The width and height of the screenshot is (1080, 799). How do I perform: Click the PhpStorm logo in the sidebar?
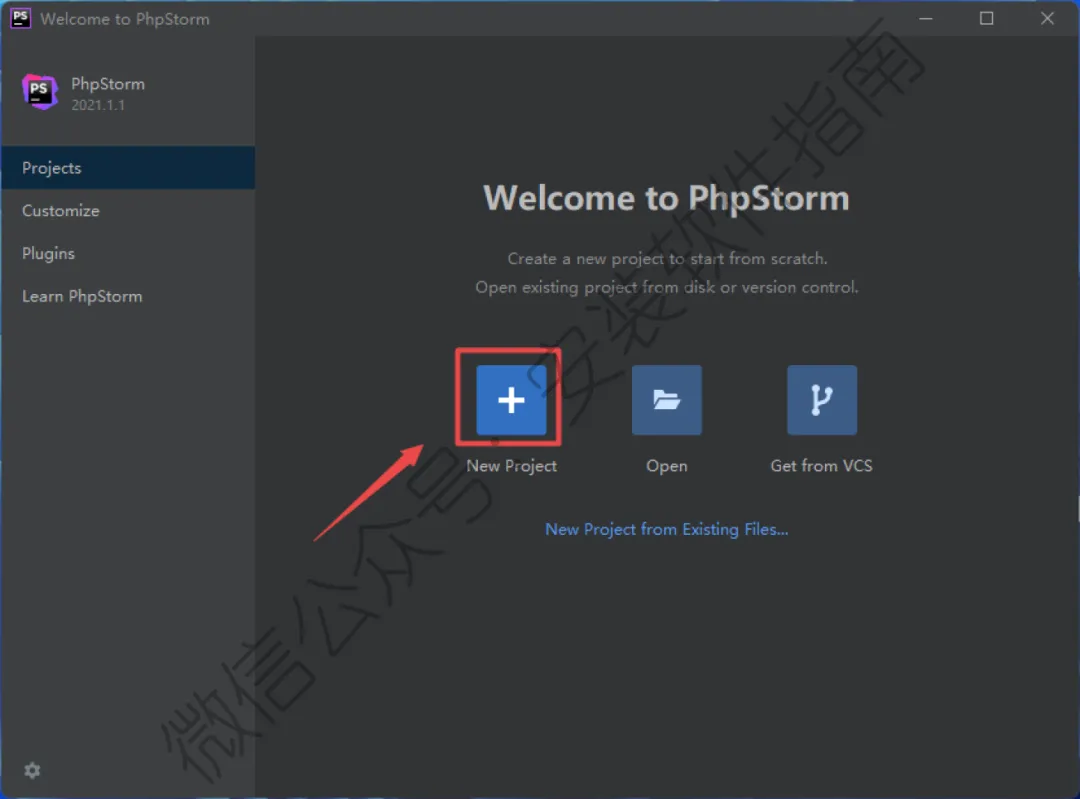tap(39, 92)
